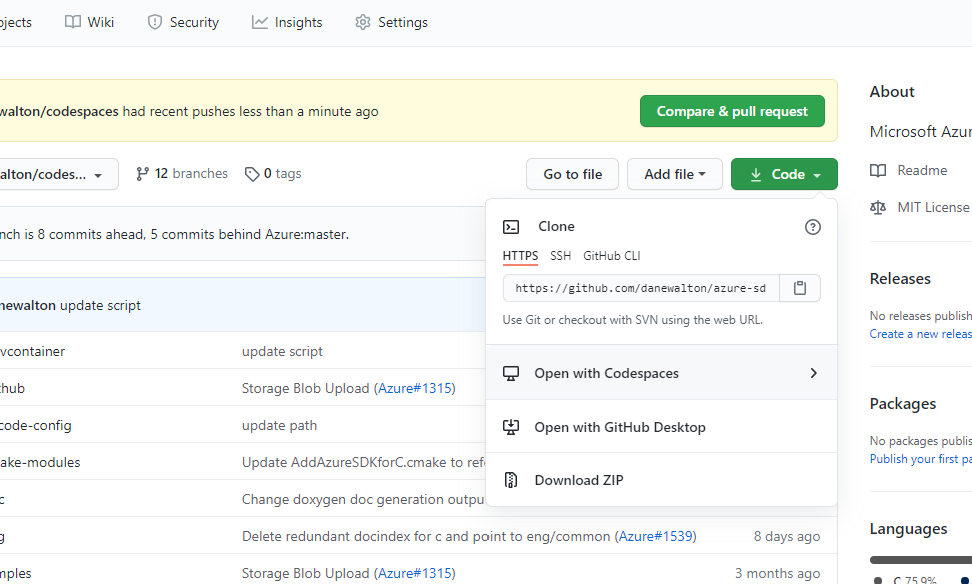Click the '3 months ago' timestamp

click(x=777, y=573)
